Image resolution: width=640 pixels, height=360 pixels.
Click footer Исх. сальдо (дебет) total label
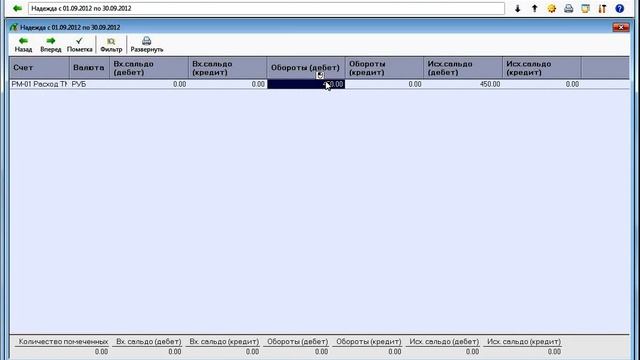coord(444,342)
